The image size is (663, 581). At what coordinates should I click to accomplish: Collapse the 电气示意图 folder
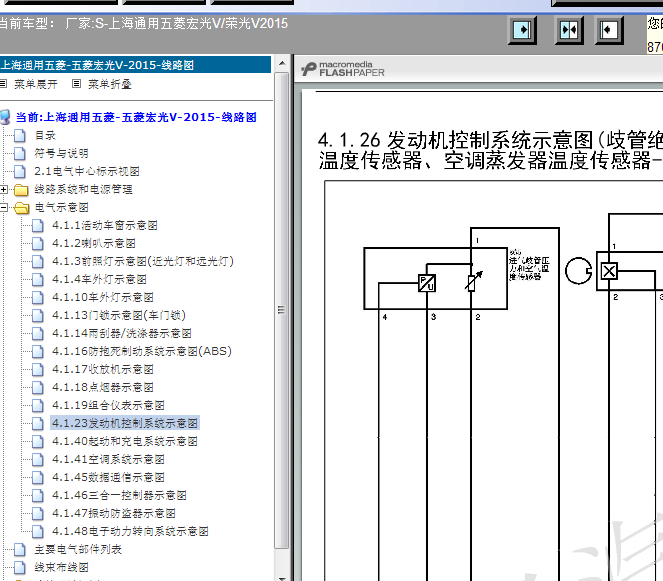[4, 207]
